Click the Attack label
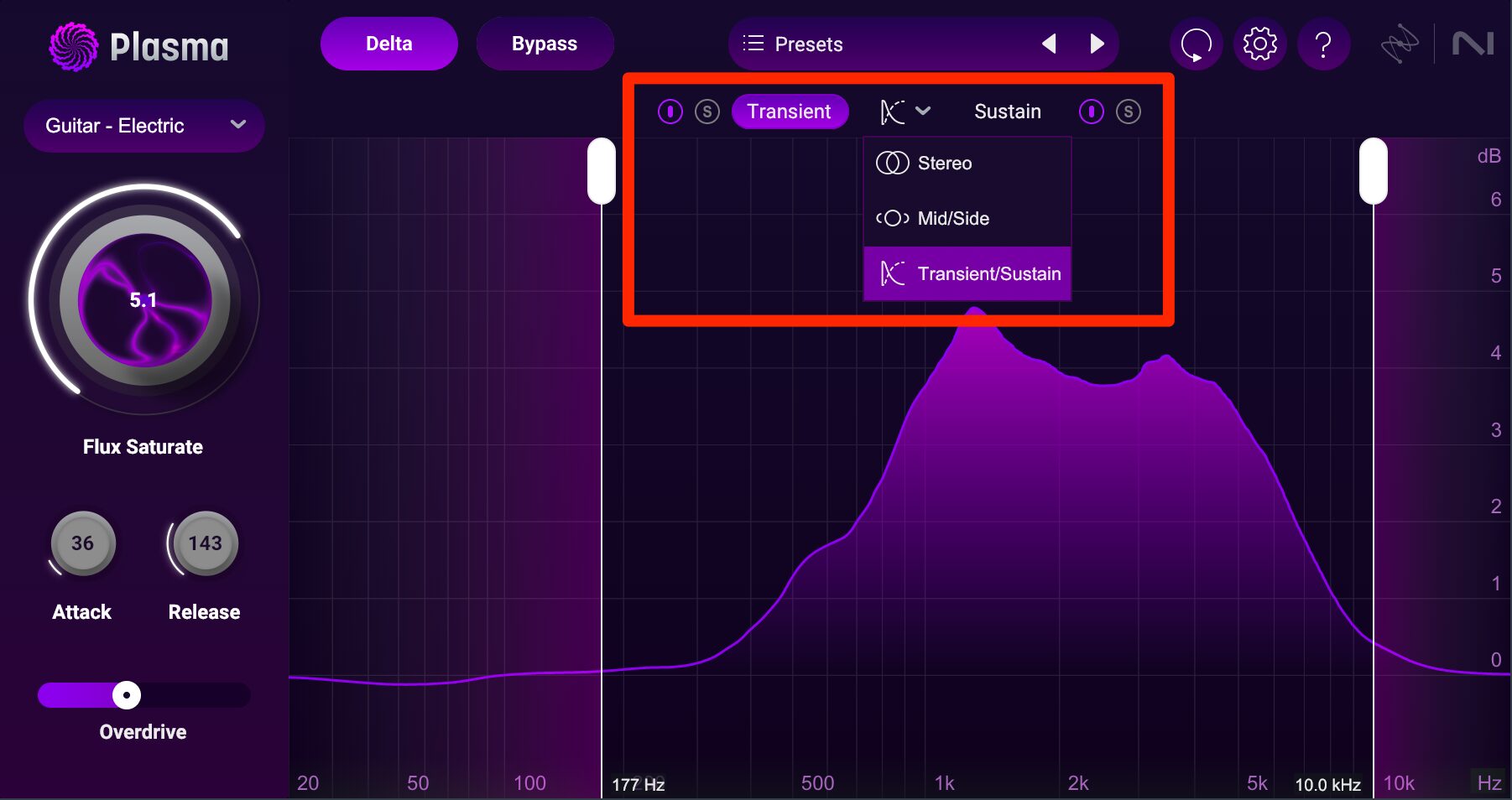Image resolution: width=1512 pixels, height=800 pixels. click(81, 612)
